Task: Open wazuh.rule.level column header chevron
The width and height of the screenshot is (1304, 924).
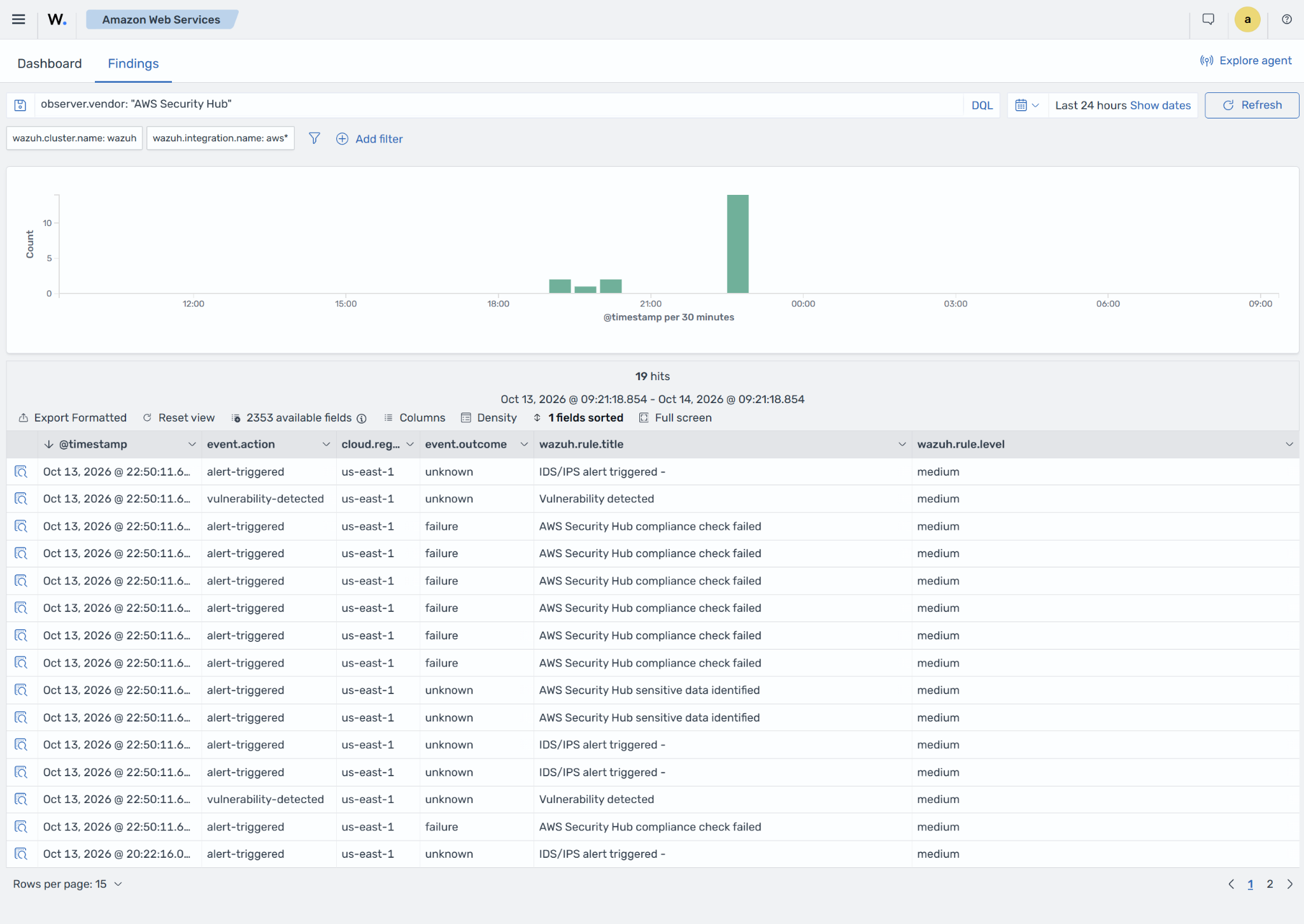Action: 1289,444
